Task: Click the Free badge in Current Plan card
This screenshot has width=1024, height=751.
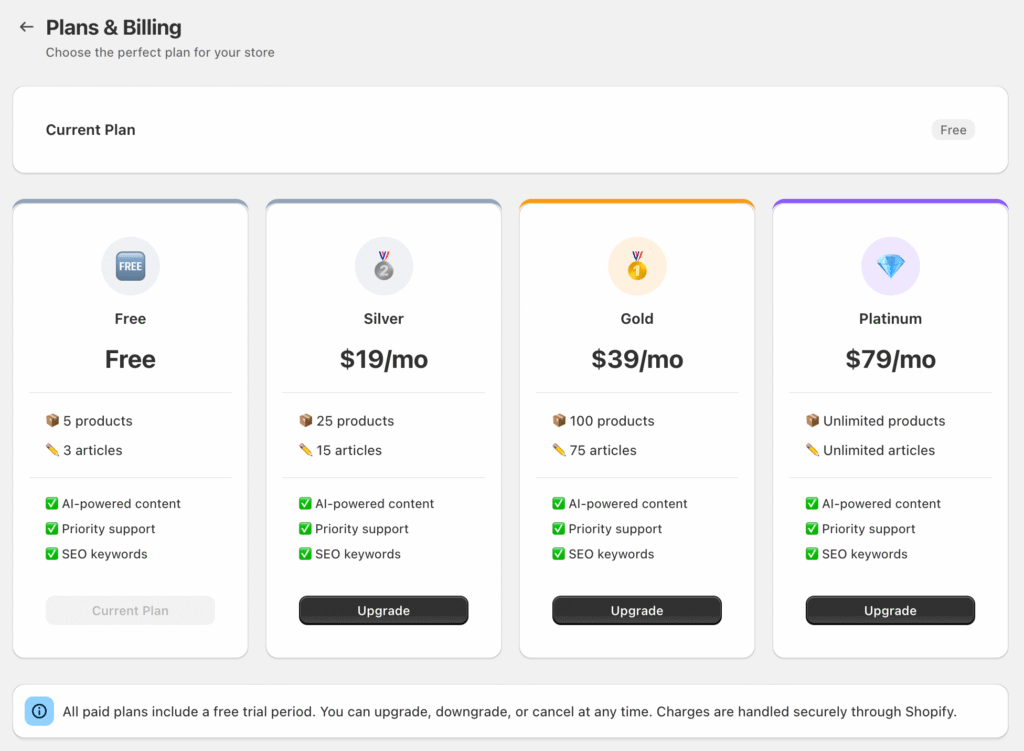Action: (953, 130)
